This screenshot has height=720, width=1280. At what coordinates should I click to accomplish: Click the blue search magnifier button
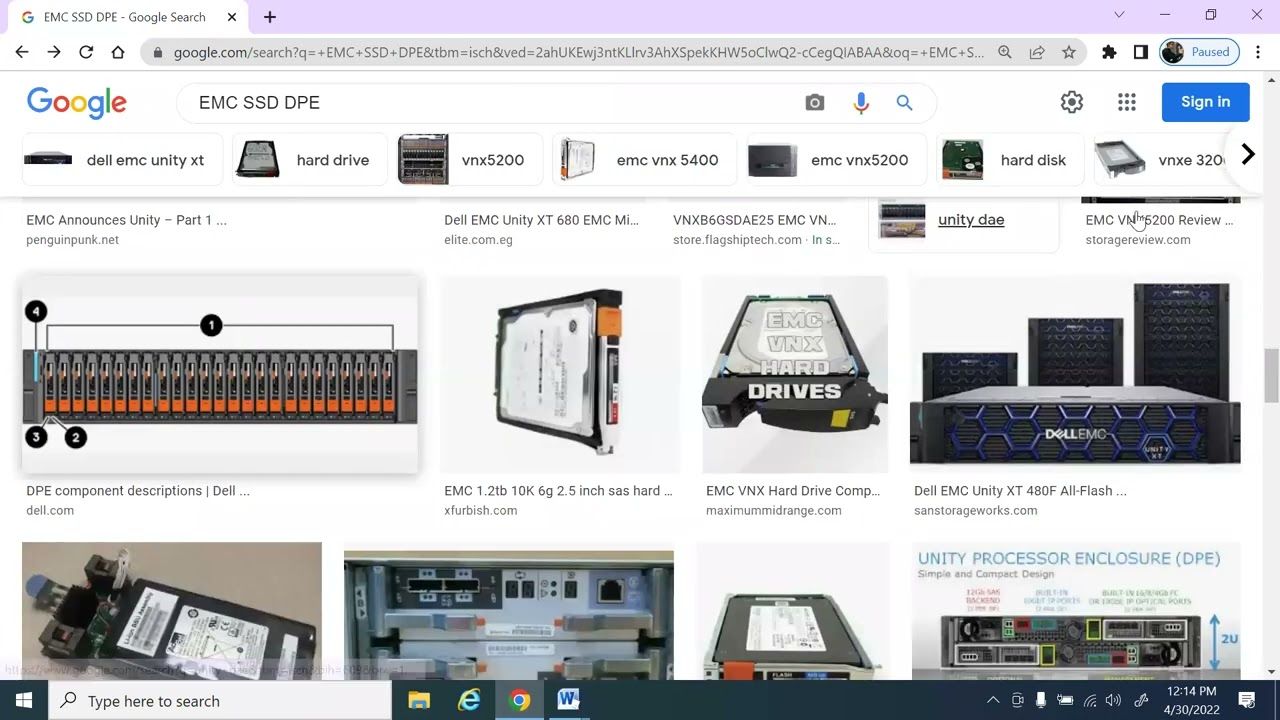(905, 103)
